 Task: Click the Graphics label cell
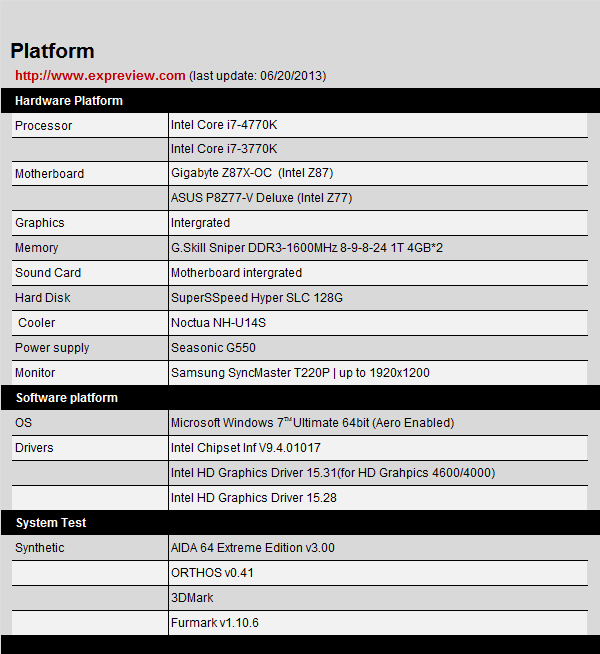(x=90, y=223)
